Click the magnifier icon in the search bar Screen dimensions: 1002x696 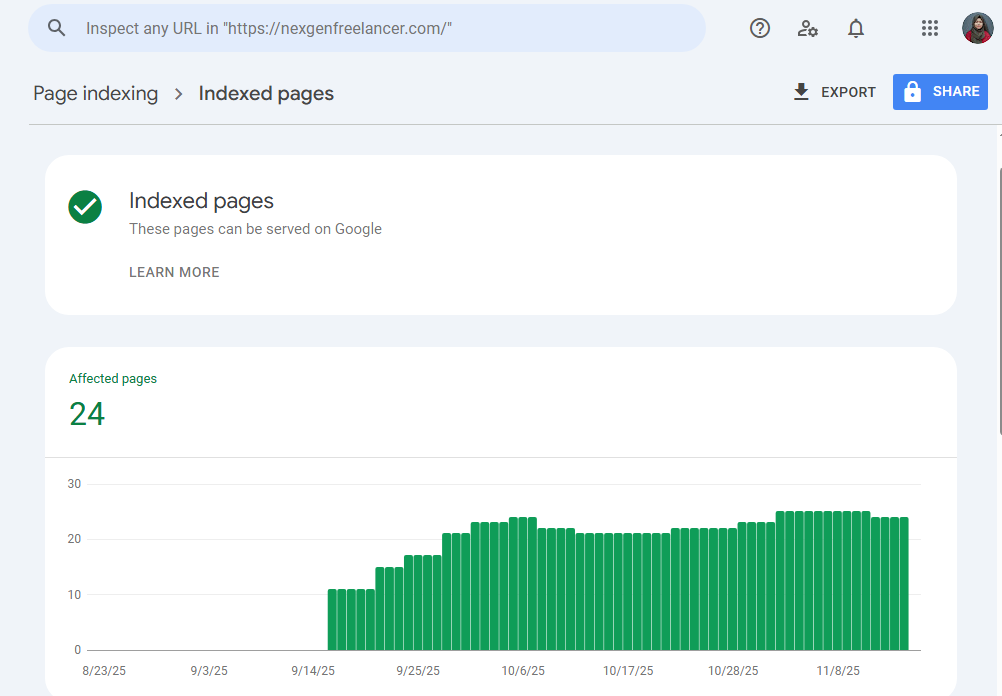tap(57, 28)
